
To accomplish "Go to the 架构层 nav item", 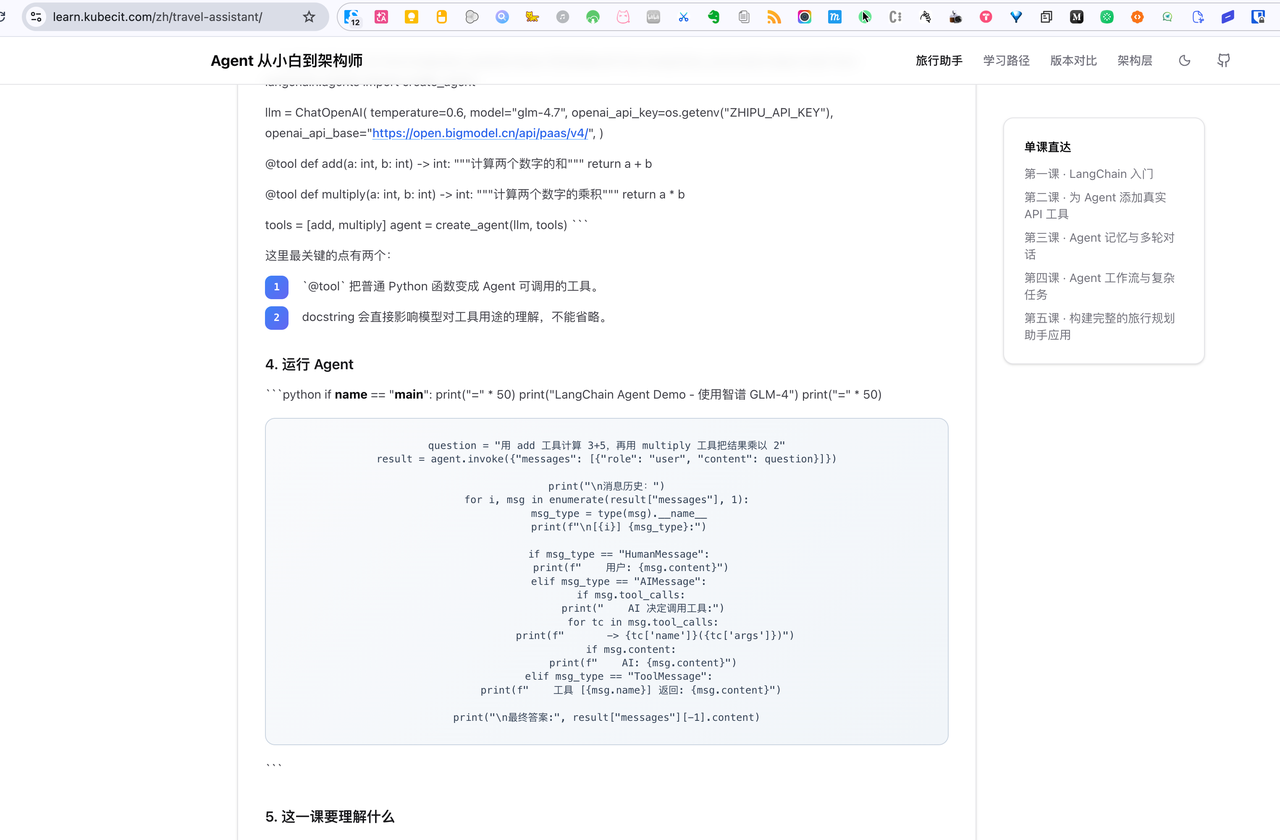I will coord(1134,61).
